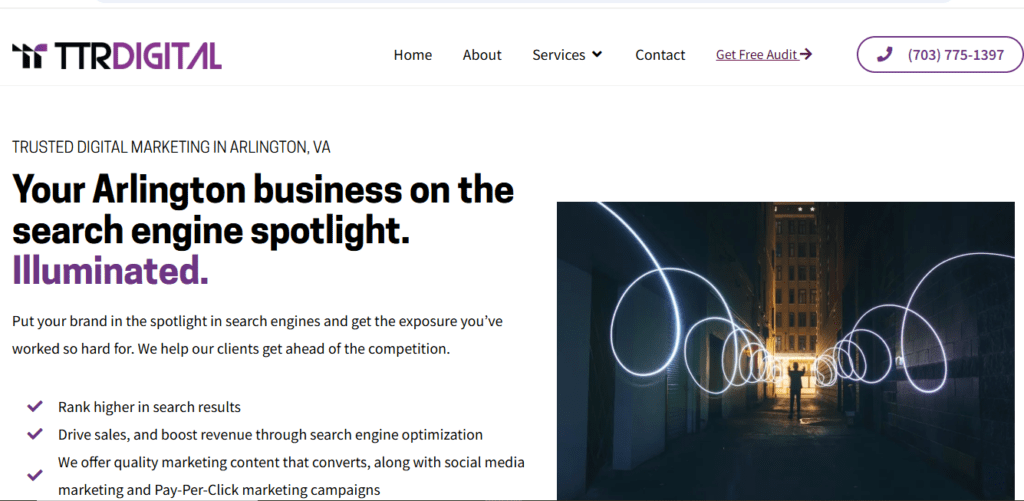Open the Home menu item

pyautogui.click(x=413, y=55)
